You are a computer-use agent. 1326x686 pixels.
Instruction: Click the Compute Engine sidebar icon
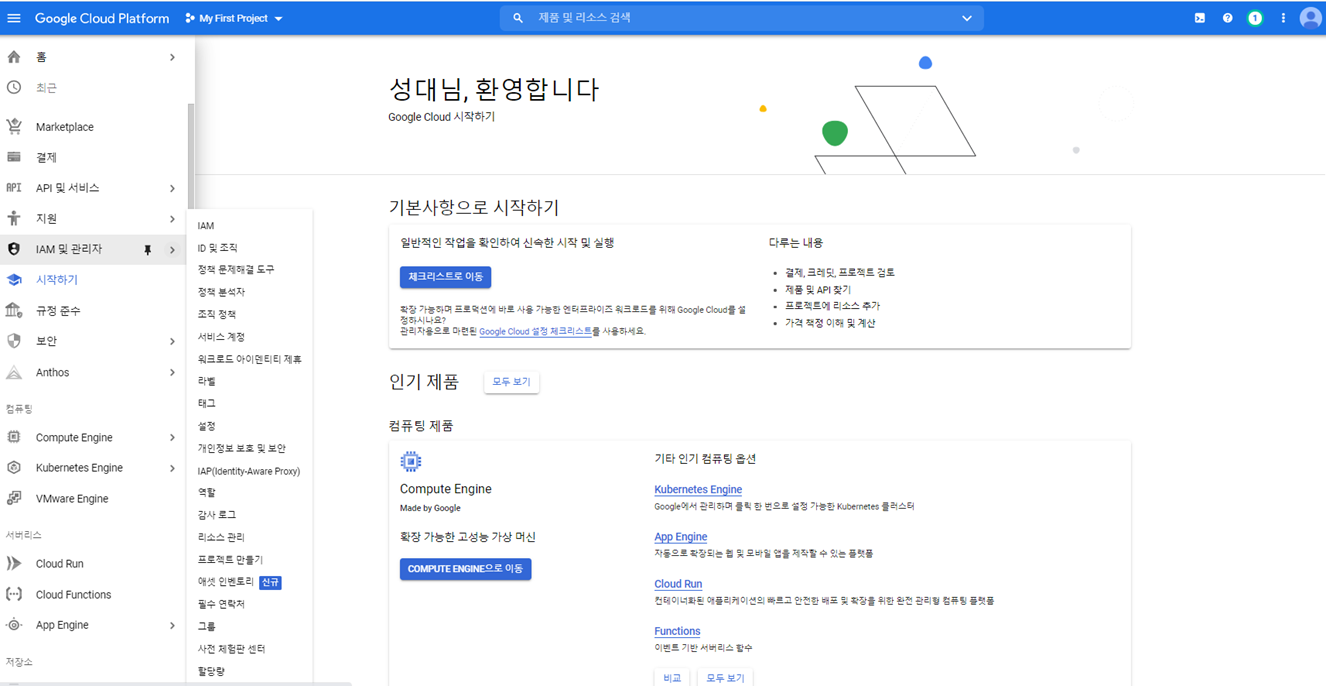coord(14,437)
